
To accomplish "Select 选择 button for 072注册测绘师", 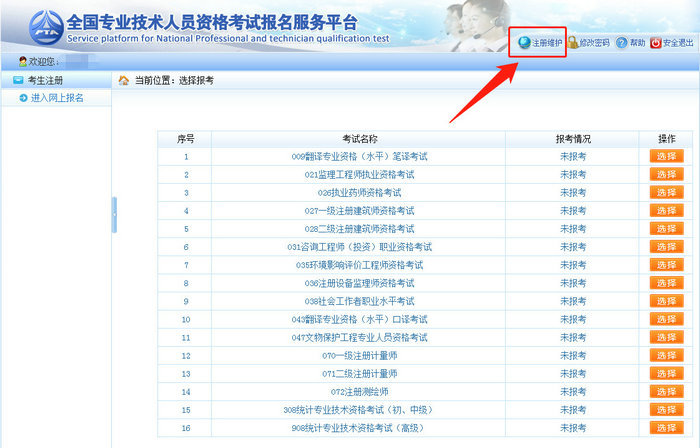I will click(x=667, y=391).
